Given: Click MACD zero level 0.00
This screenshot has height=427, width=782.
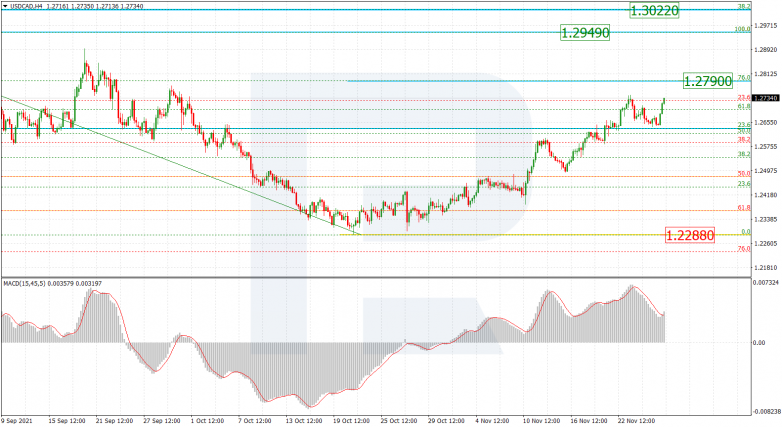Looking at the screenshot, I should point(760,343).
